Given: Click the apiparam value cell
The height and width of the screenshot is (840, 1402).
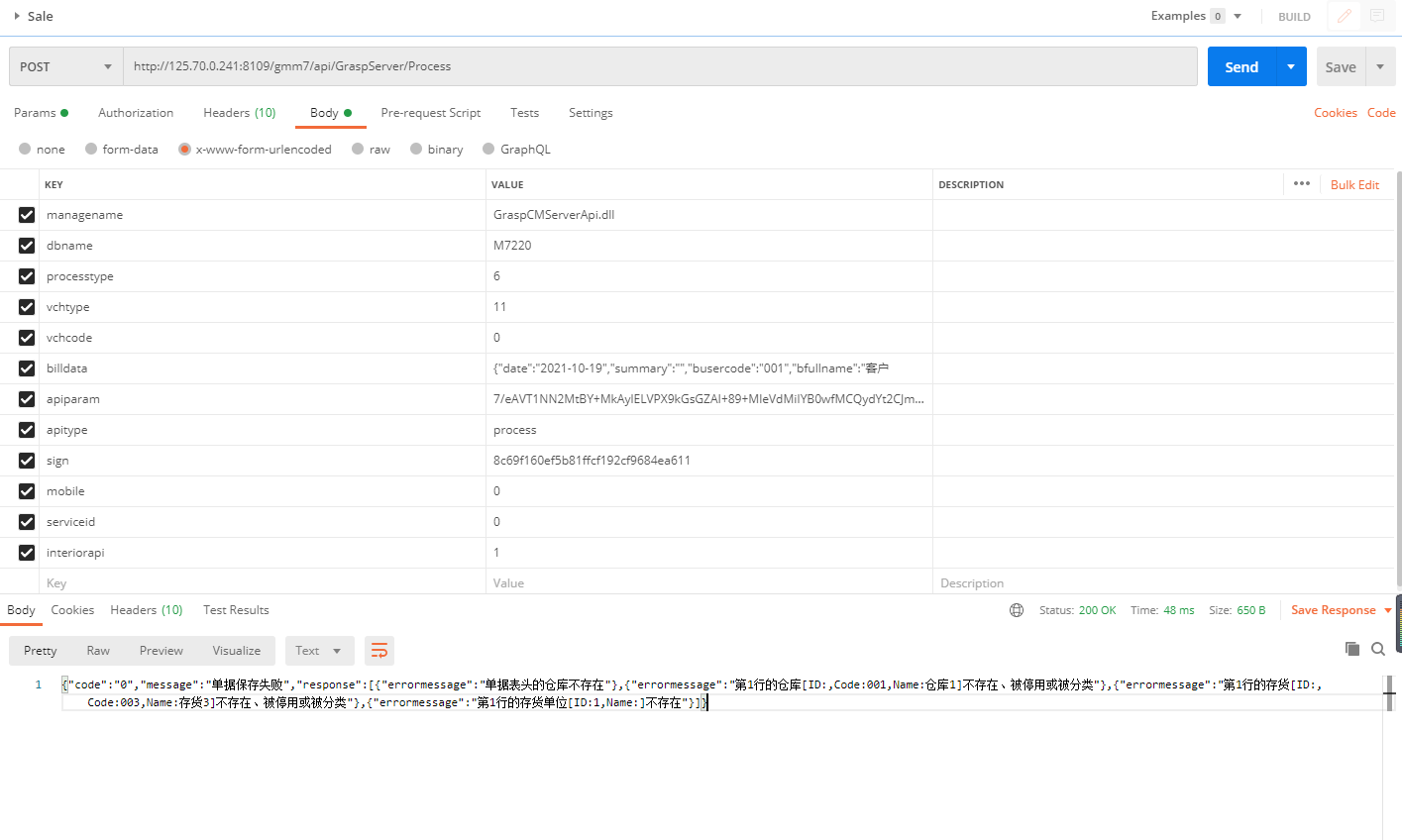Looking at the screenshot, I should coord(709,399).
